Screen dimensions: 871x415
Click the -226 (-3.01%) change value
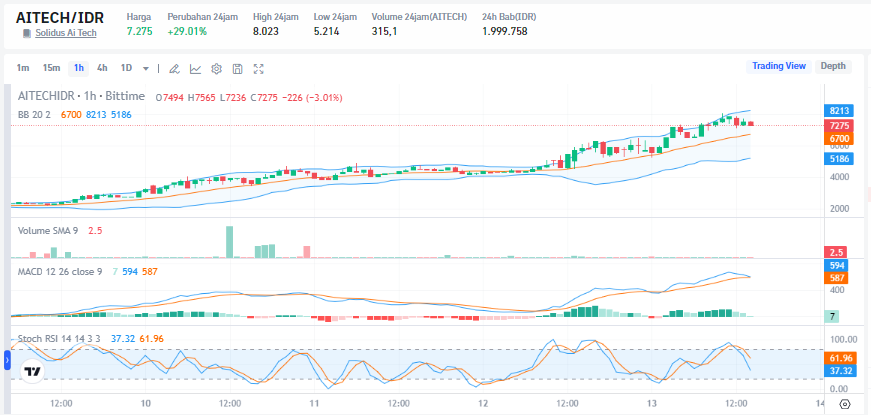[x=312, y=97]
